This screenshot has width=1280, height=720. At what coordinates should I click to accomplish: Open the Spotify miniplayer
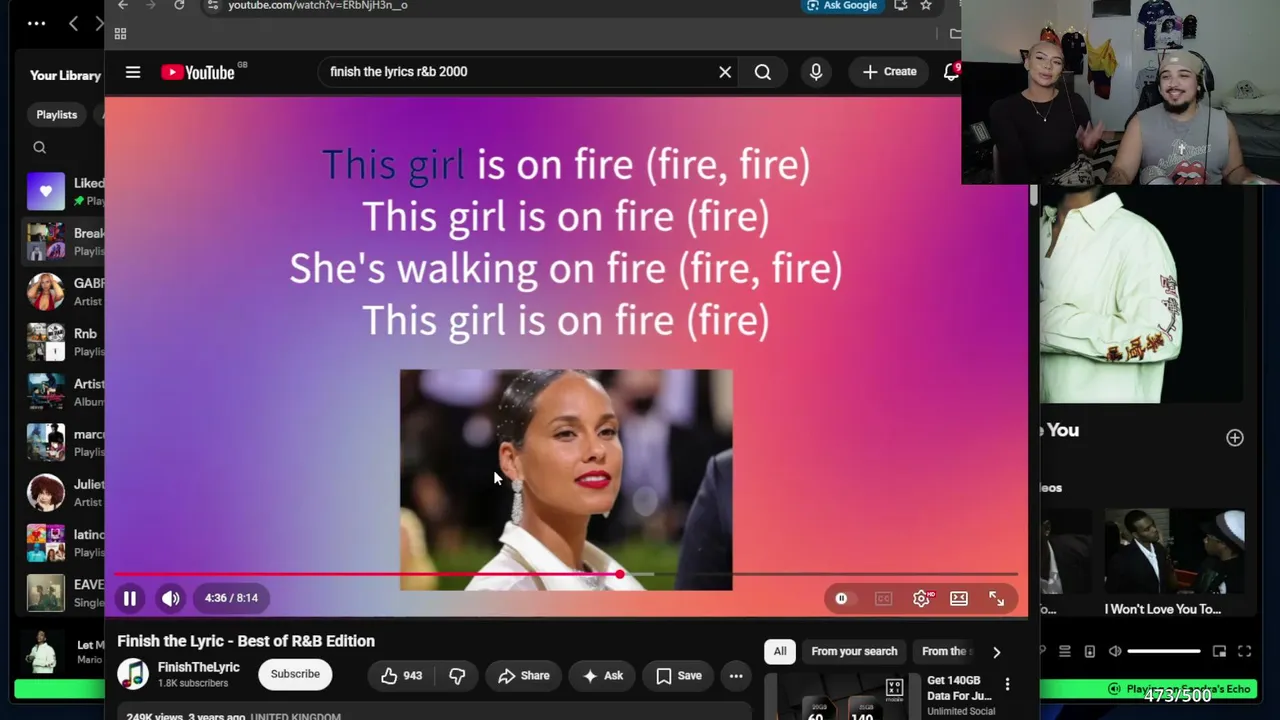[1219, 652]
